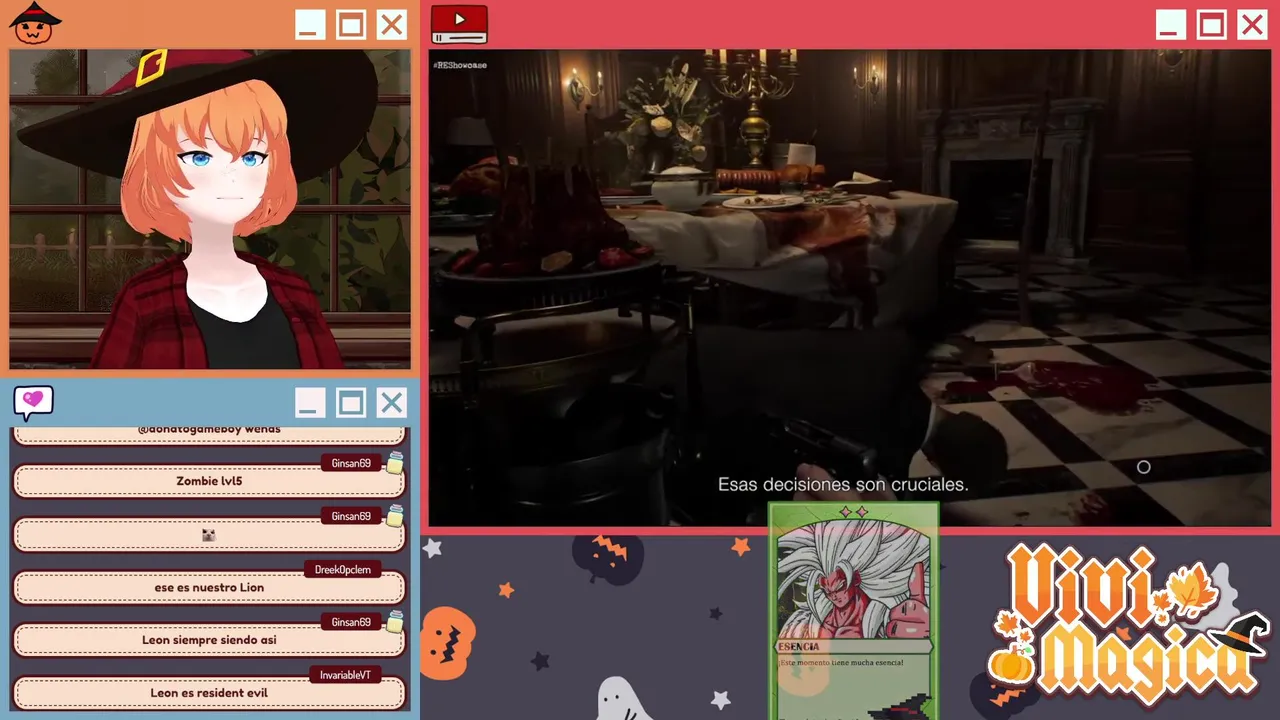The height and width of the screenshot is (720, 1280).
Task: Click the pumpkin icon in the avatar window title bar
Action: click(x=35, y=22)
